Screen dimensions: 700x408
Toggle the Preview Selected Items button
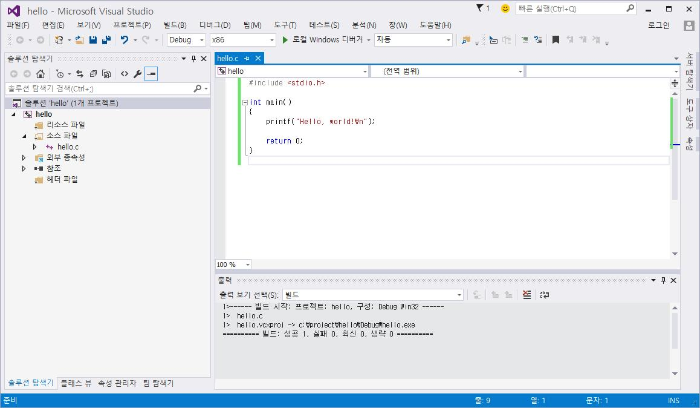pyautogui.click(x=151, y=74)
